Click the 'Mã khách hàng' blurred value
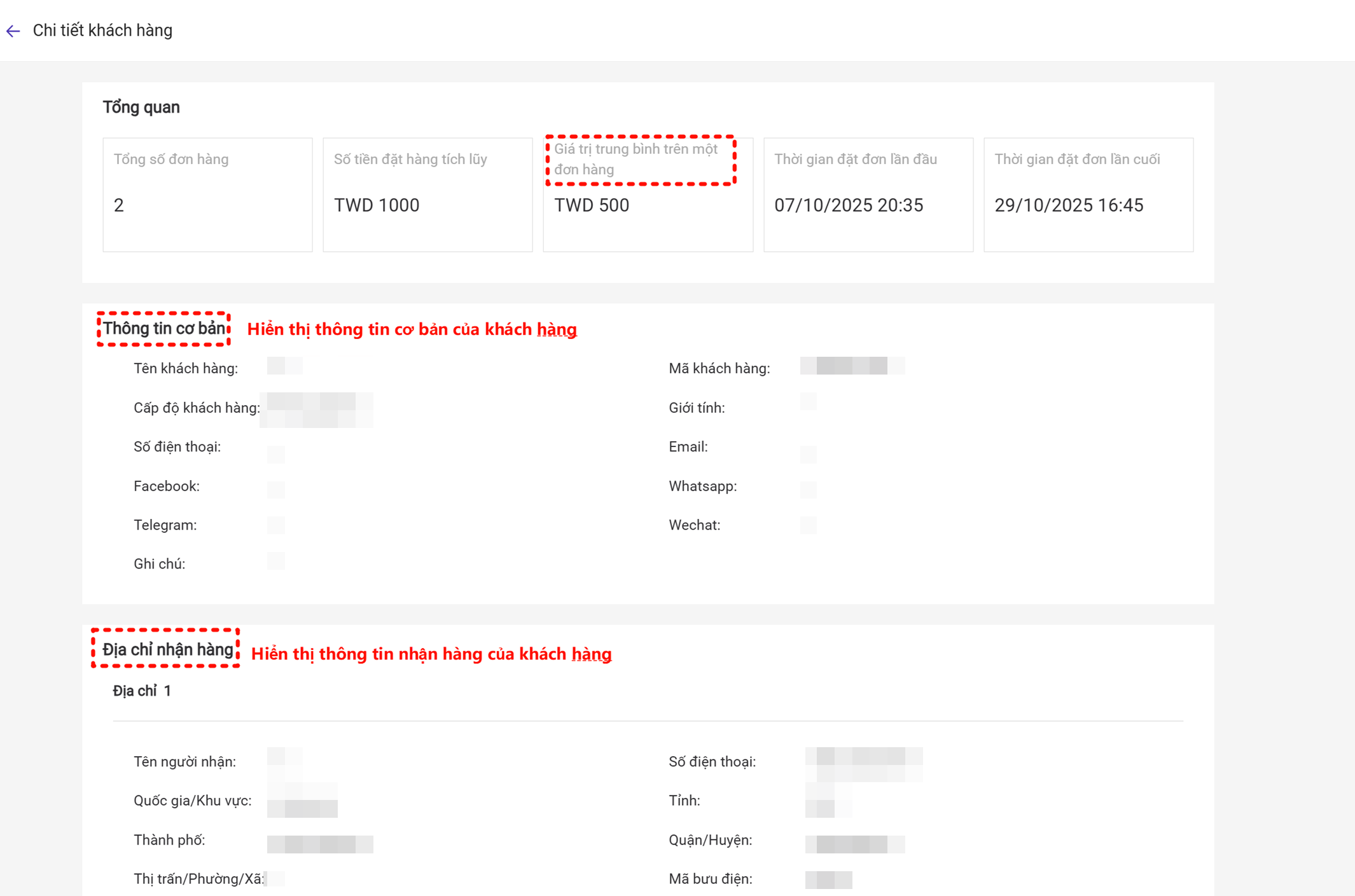 click(x=852, y=366)
